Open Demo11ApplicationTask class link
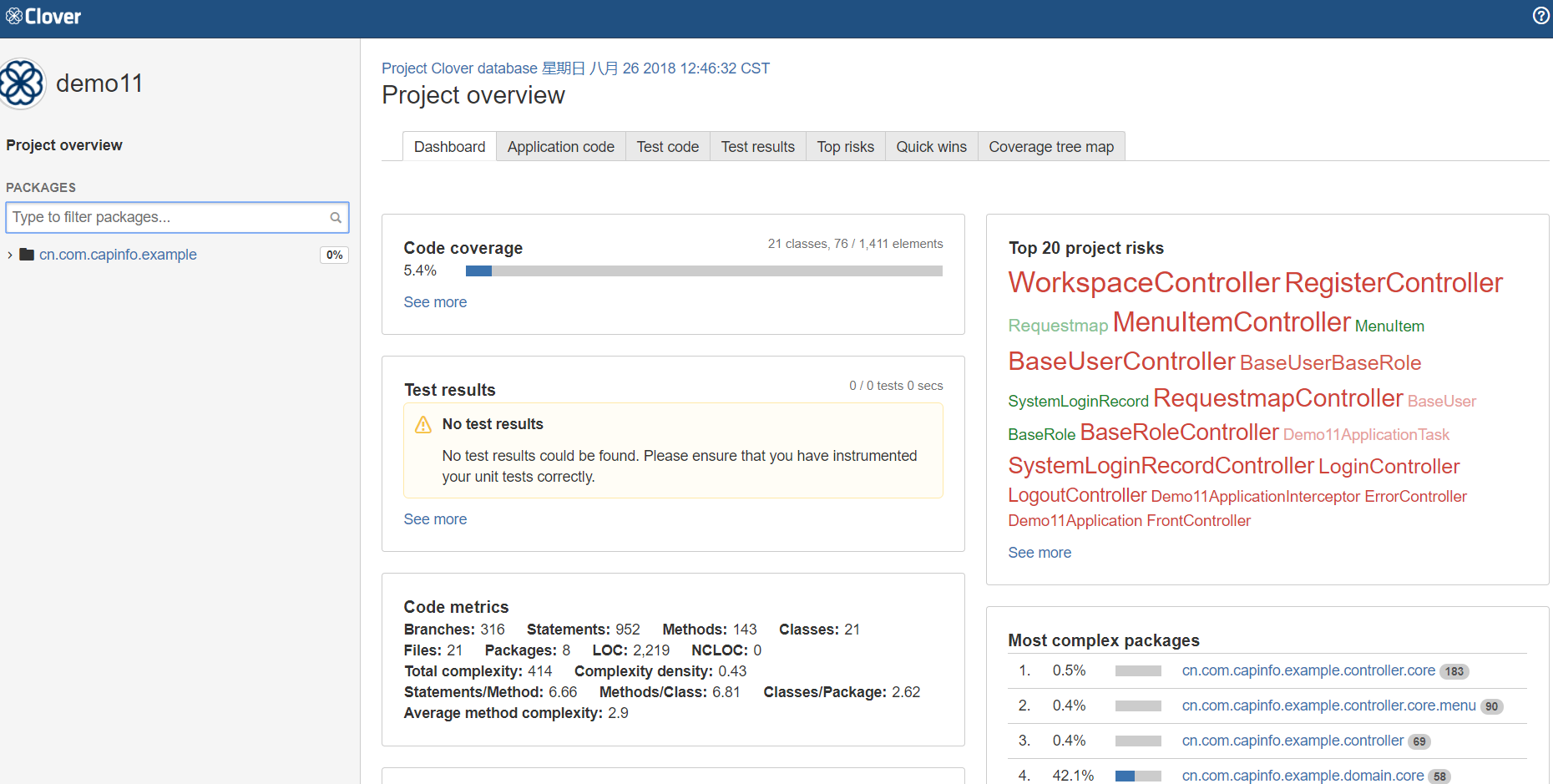 [x=1366, y=435]
